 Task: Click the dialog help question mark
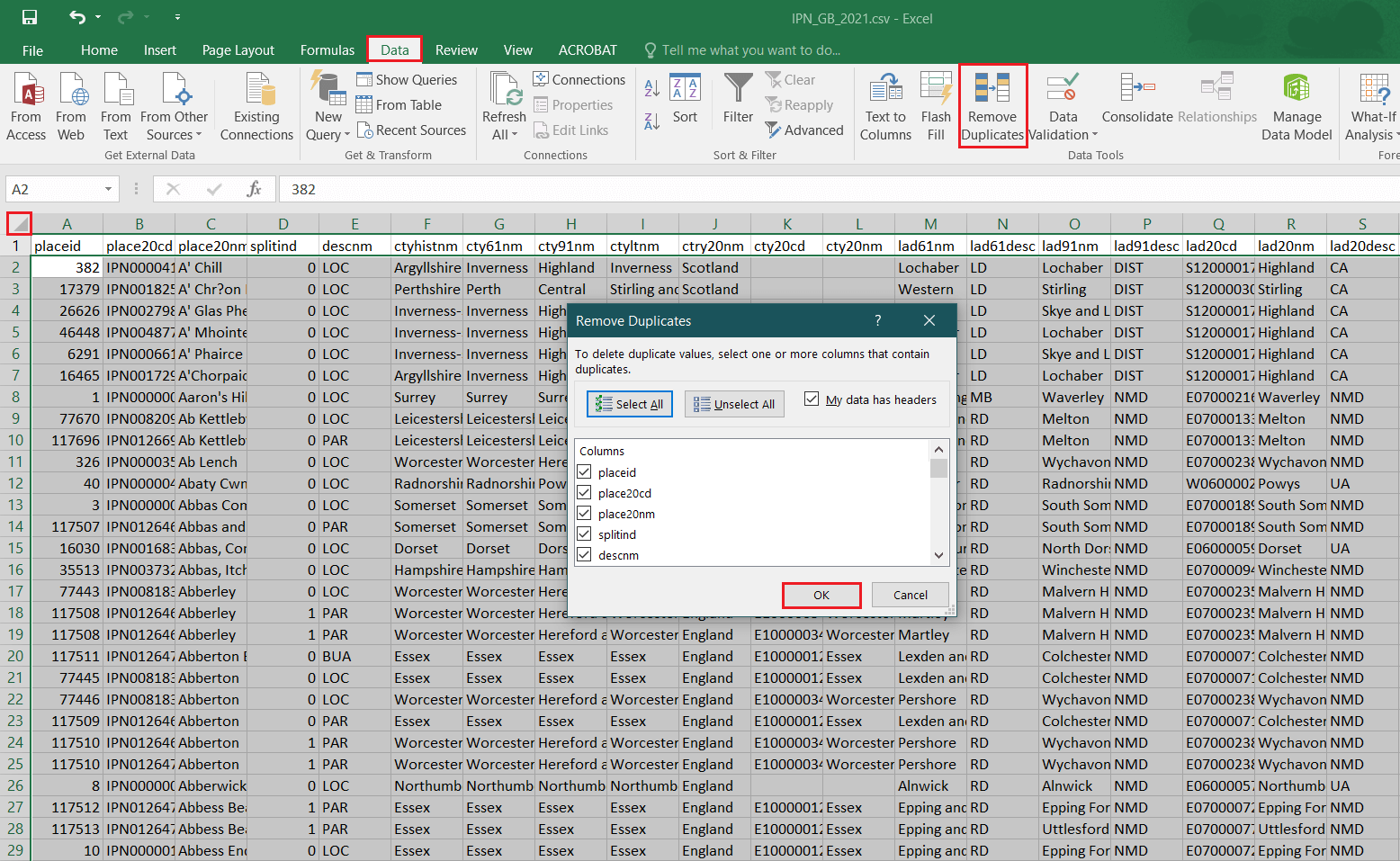click(x=878, y=320)
